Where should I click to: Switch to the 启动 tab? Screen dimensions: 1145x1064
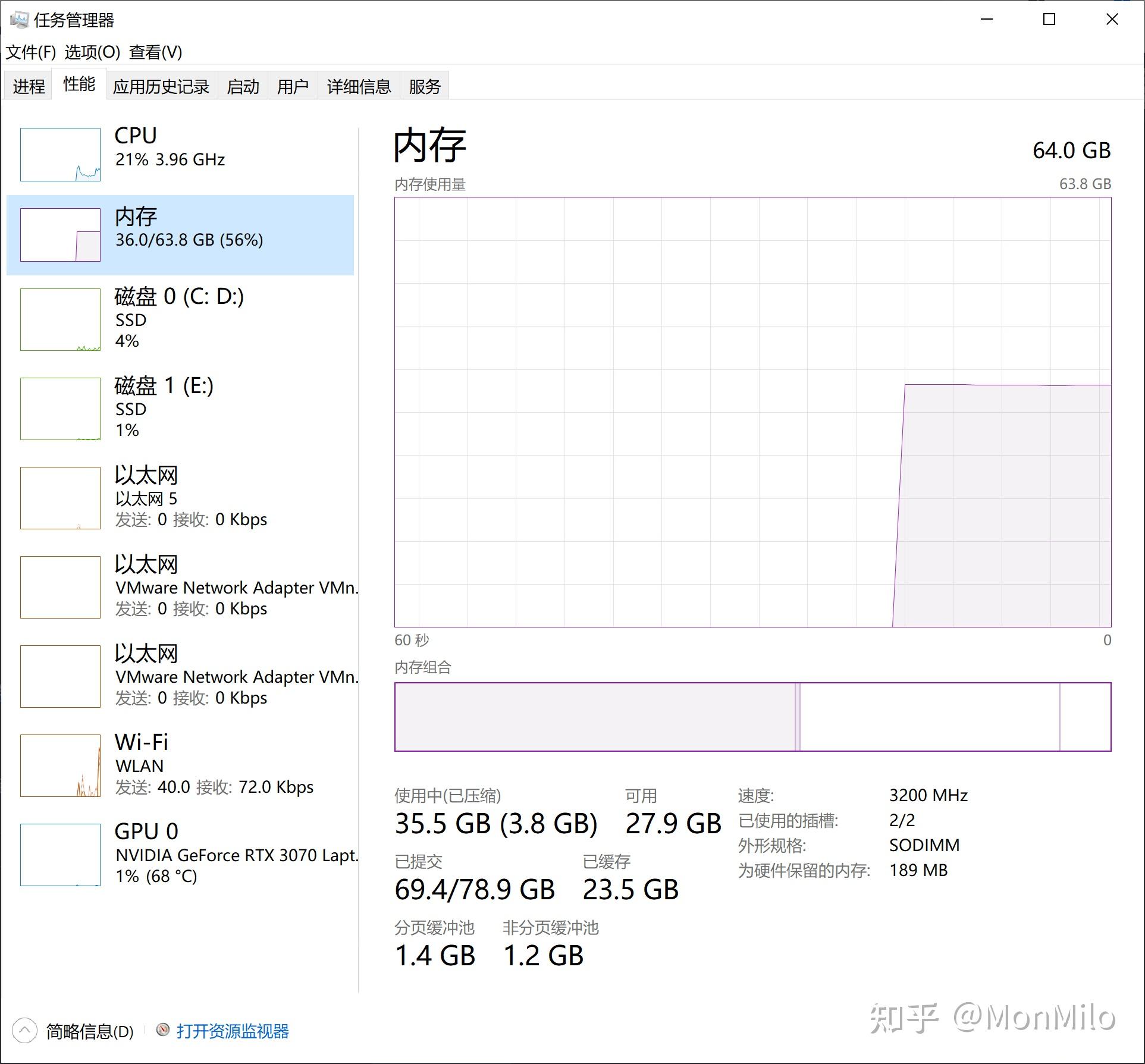pos(243,85)
